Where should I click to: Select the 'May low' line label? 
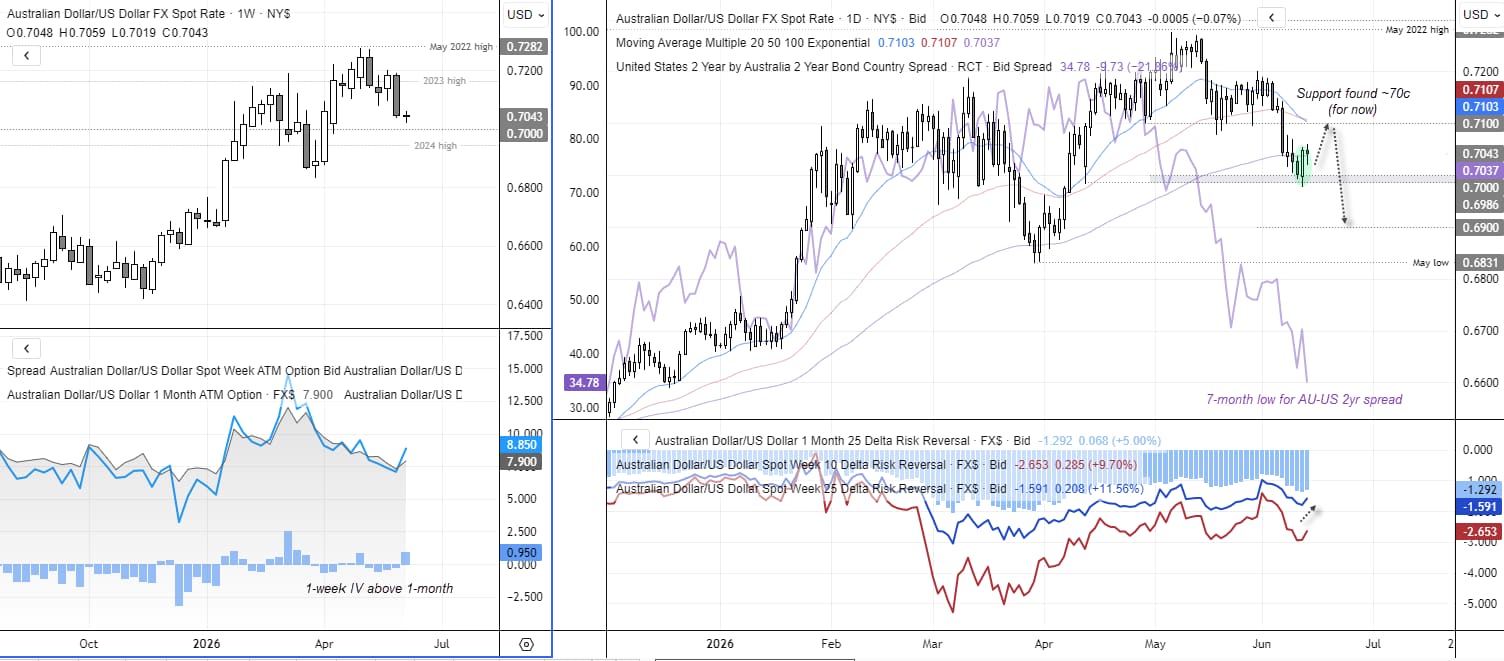click(1431, 263)
